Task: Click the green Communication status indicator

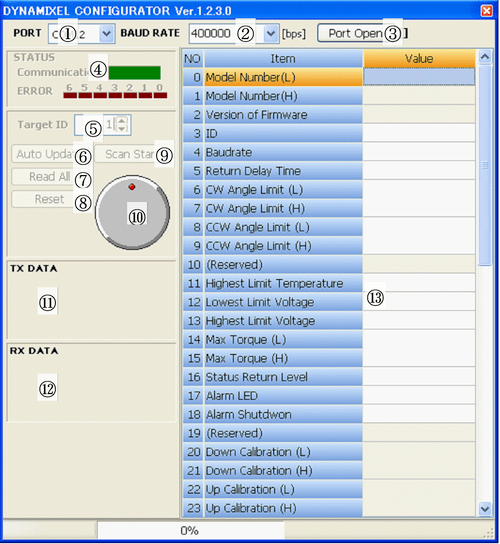Action: click(x=134, y=73)
